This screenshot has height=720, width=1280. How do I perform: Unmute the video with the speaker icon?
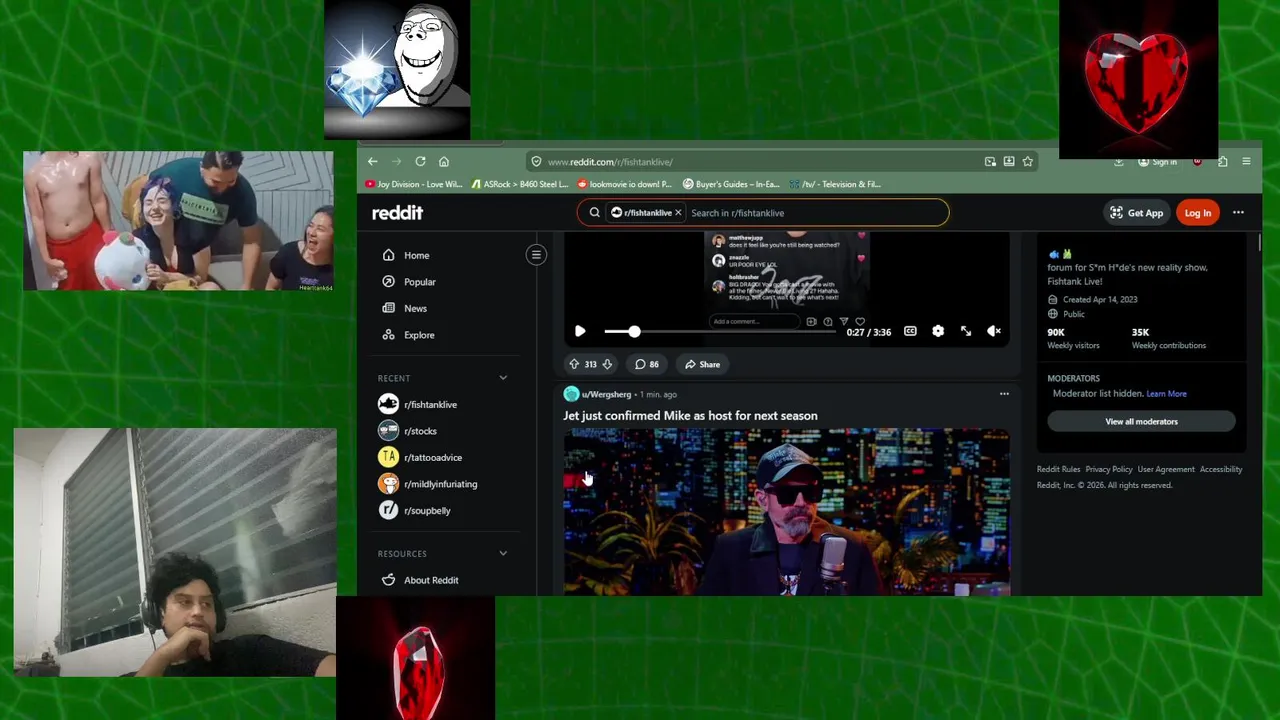click(x=994, y=331)
